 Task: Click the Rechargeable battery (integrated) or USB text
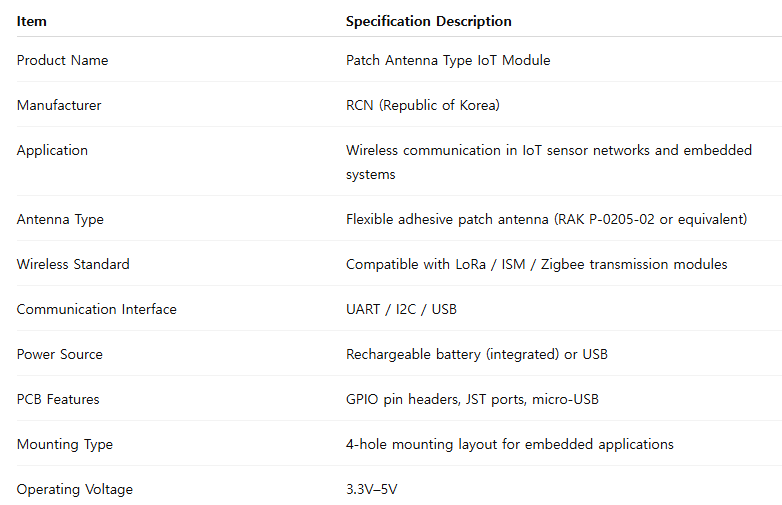pyautogui.click(x=476, y=354)
